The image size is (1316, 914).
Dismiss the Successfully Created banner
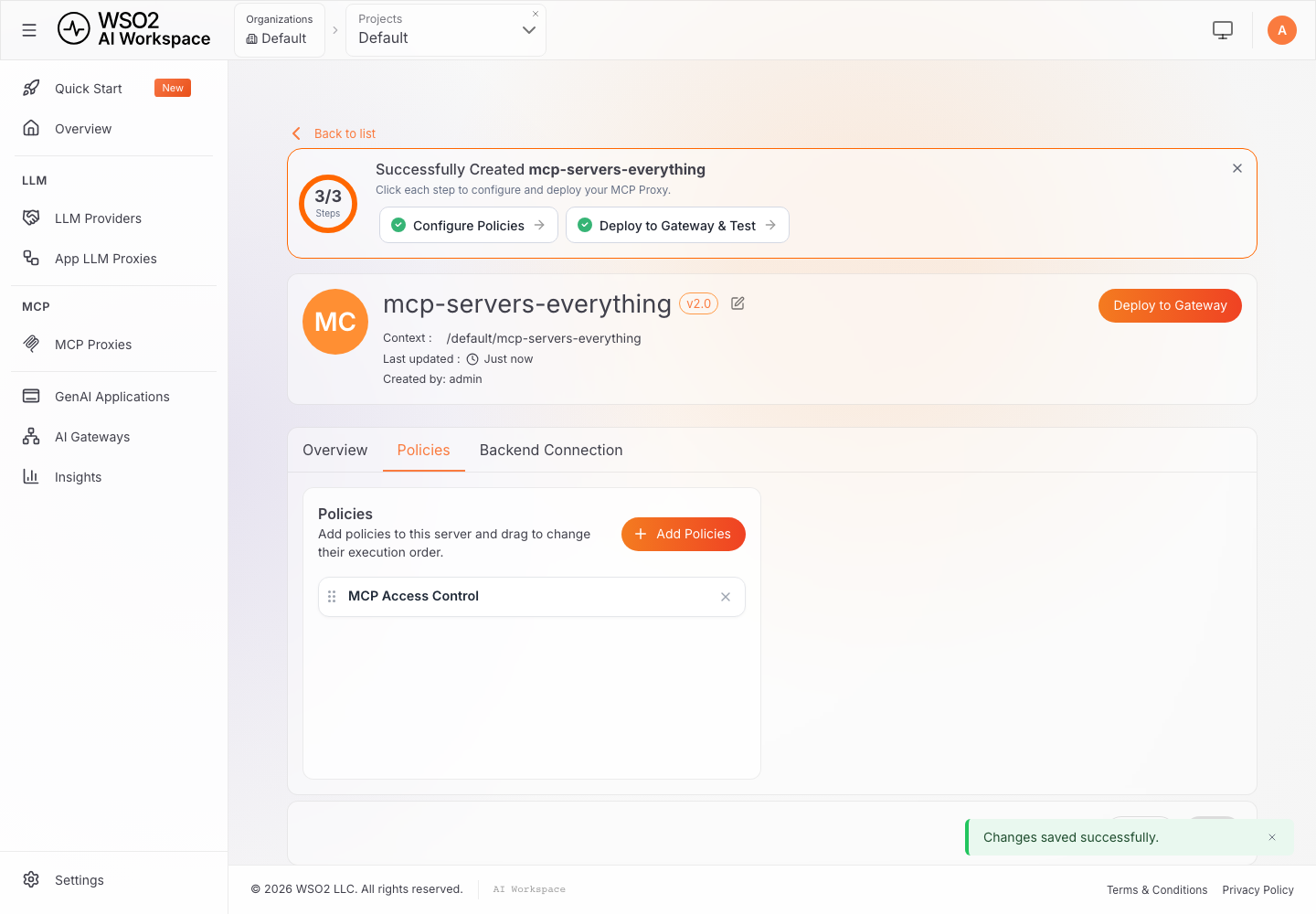[1237, 168]
